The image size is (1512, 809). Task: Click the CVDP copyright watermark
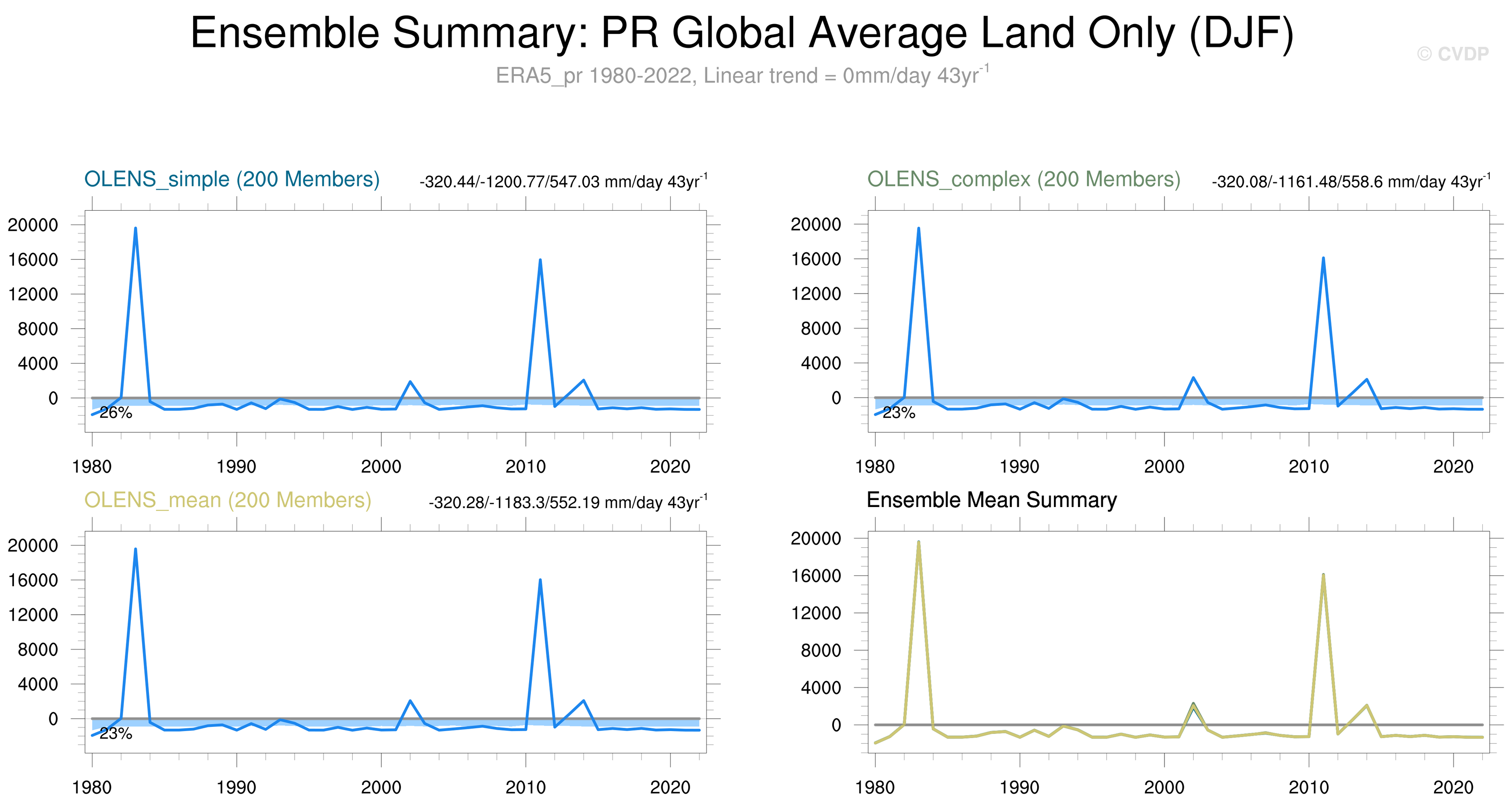(1452, 54)
